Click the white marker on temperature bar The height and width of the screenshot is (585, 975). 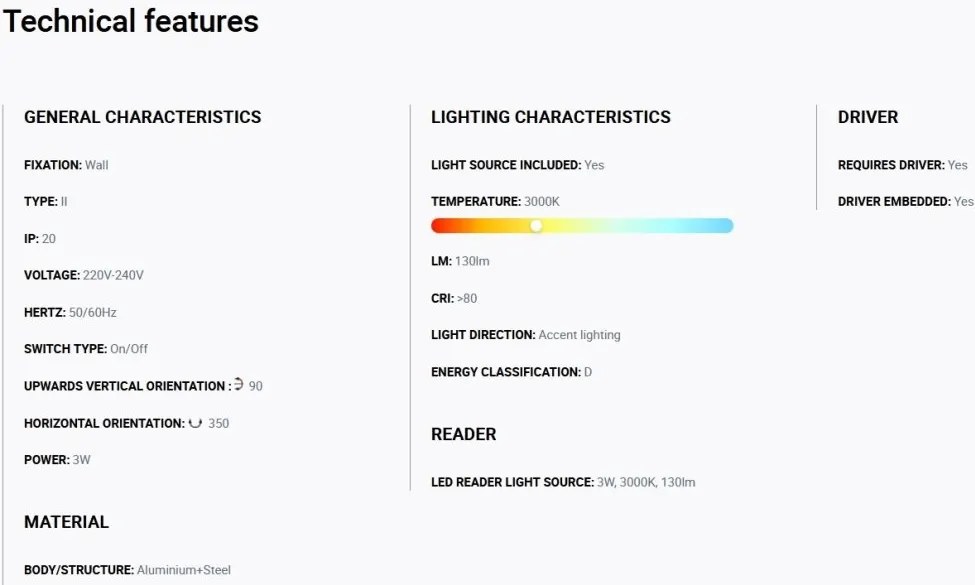click(536, 226)
